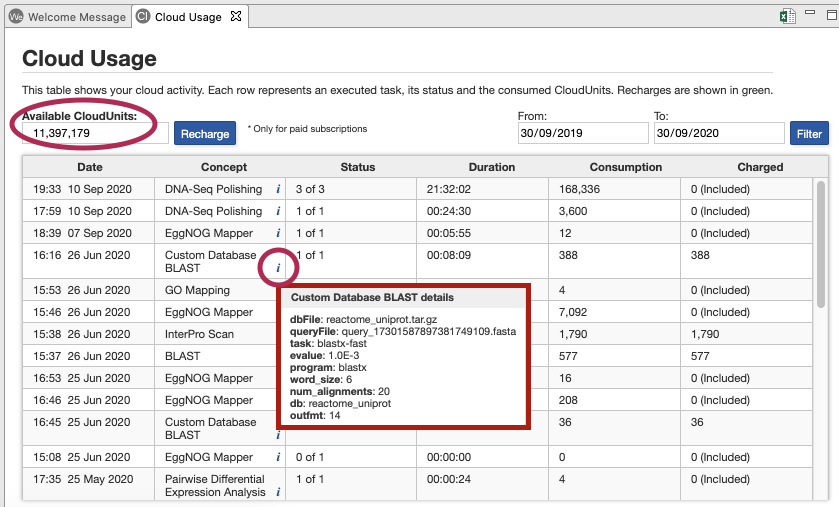Open info for 17:59 DNA-Seq Polishing row
Image resolution: width=839 pixels, height=507 pixels.
click(x=278, y=211)
